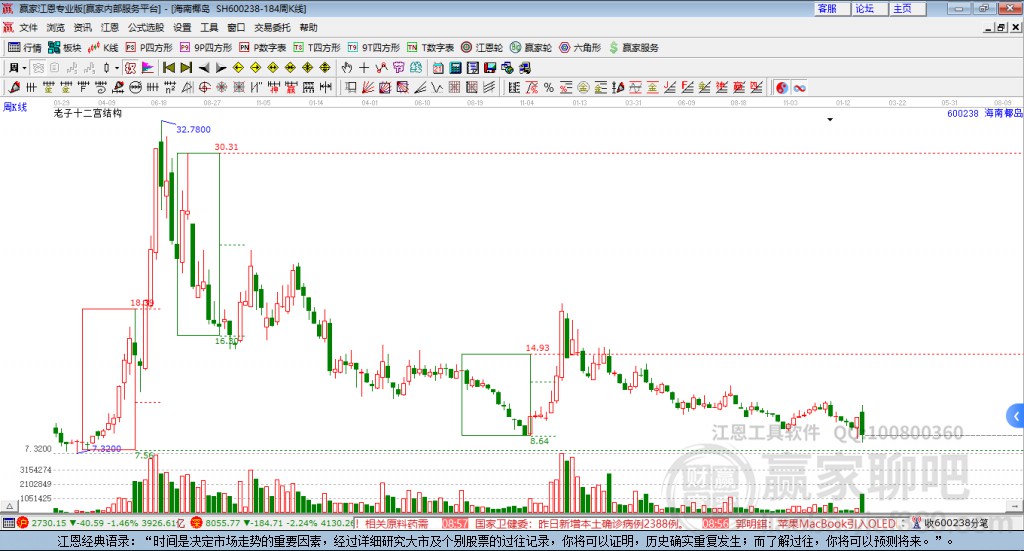
Task: Open 赢家服务 service link
Action: 633,48
